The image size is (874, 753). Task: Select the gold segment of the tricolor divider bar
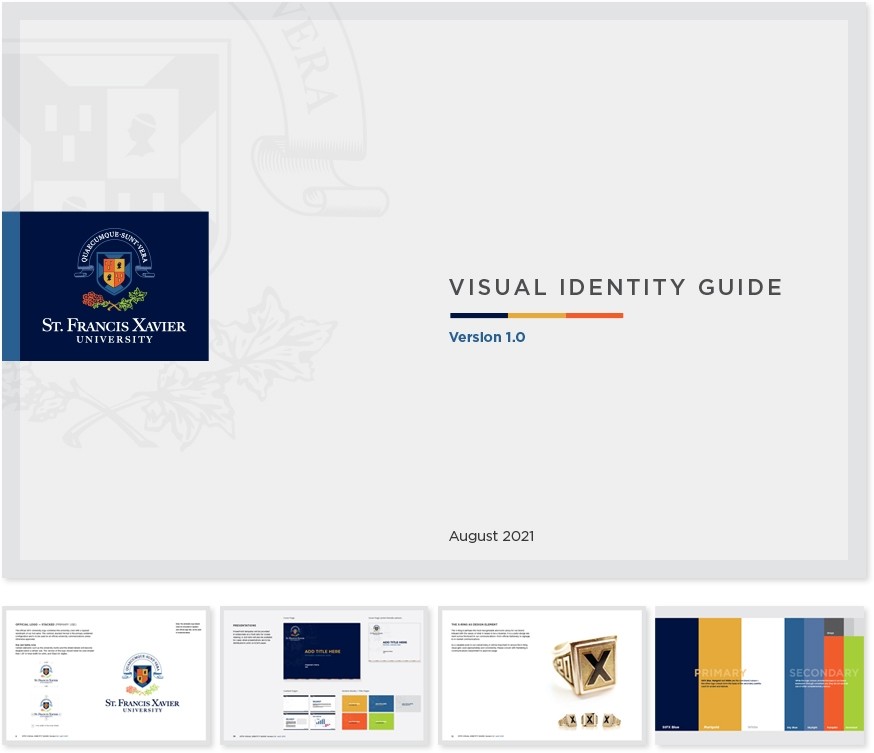coord(537,314)
